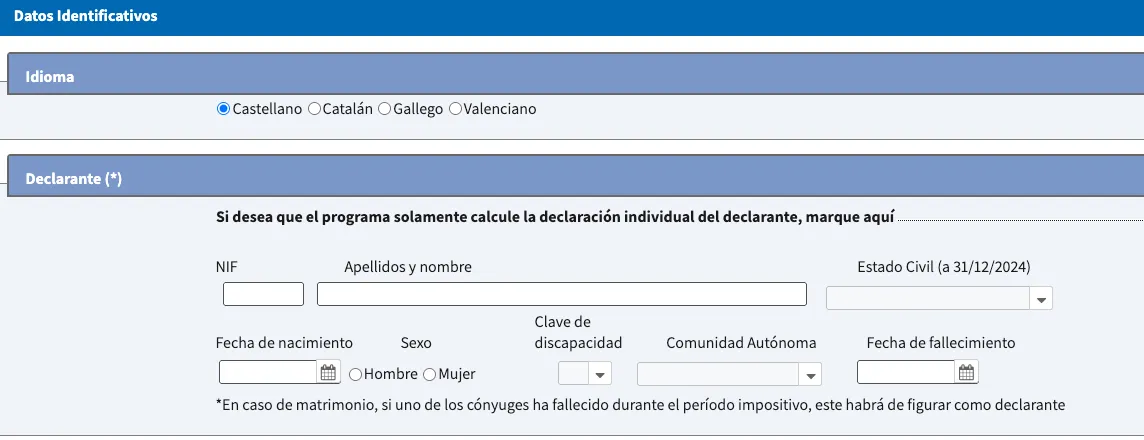
Task: Expand the Comunidad Autónoma combo box
Action: pyautogui.click(x=809, y=374)
